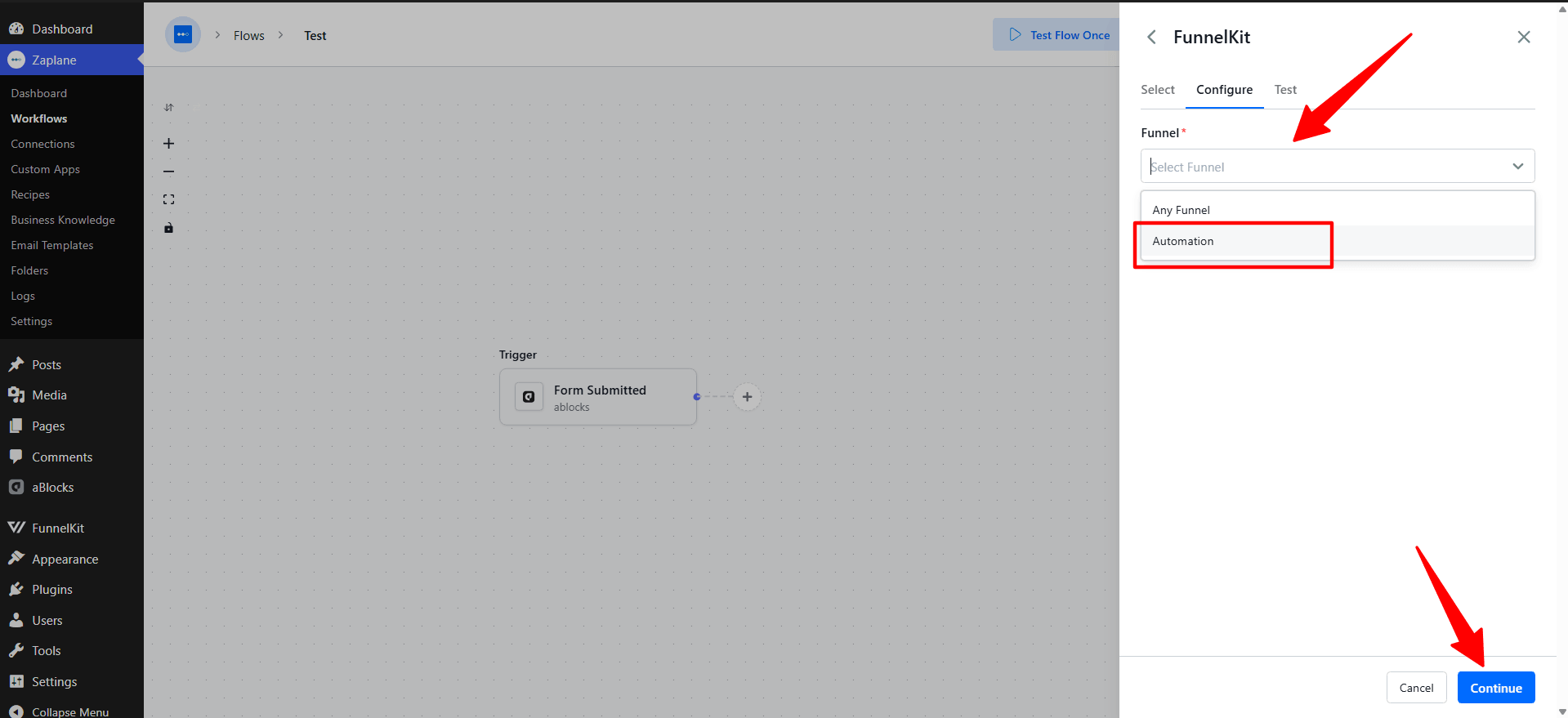1568x718 pixels.
Task: Open the Flows breadcrumb link
Action: coord(249,36)
